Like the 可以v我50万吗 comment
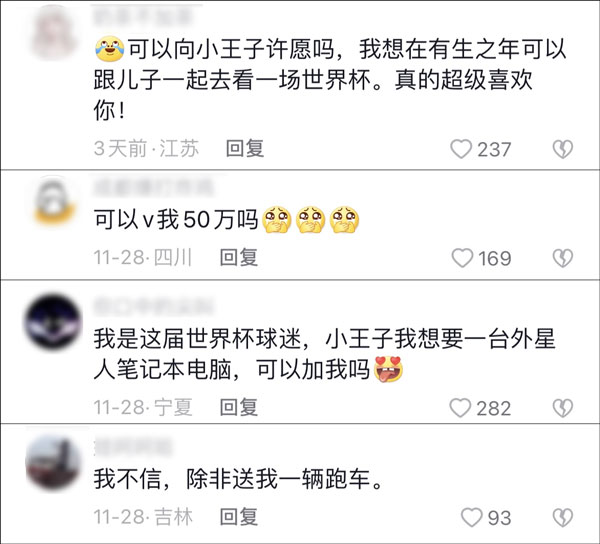This screenshot has height=544, width=600. [462, 258]
